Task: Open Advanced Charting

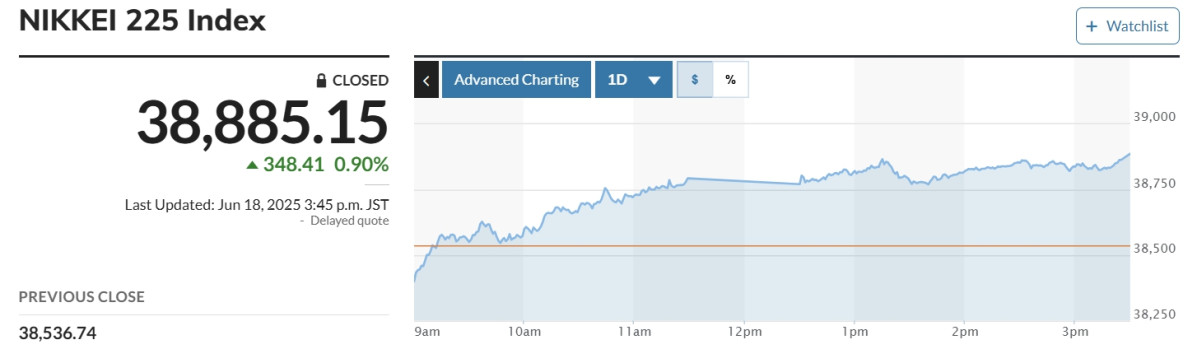Action: (x=516, y=79)
